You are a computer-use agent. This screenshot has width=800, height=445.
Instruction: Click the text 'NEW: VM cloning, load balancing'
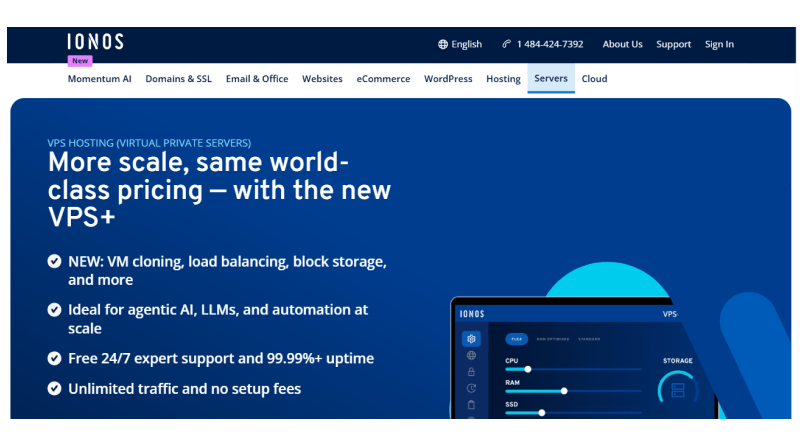pyautogui.click(x=227, y=270)
